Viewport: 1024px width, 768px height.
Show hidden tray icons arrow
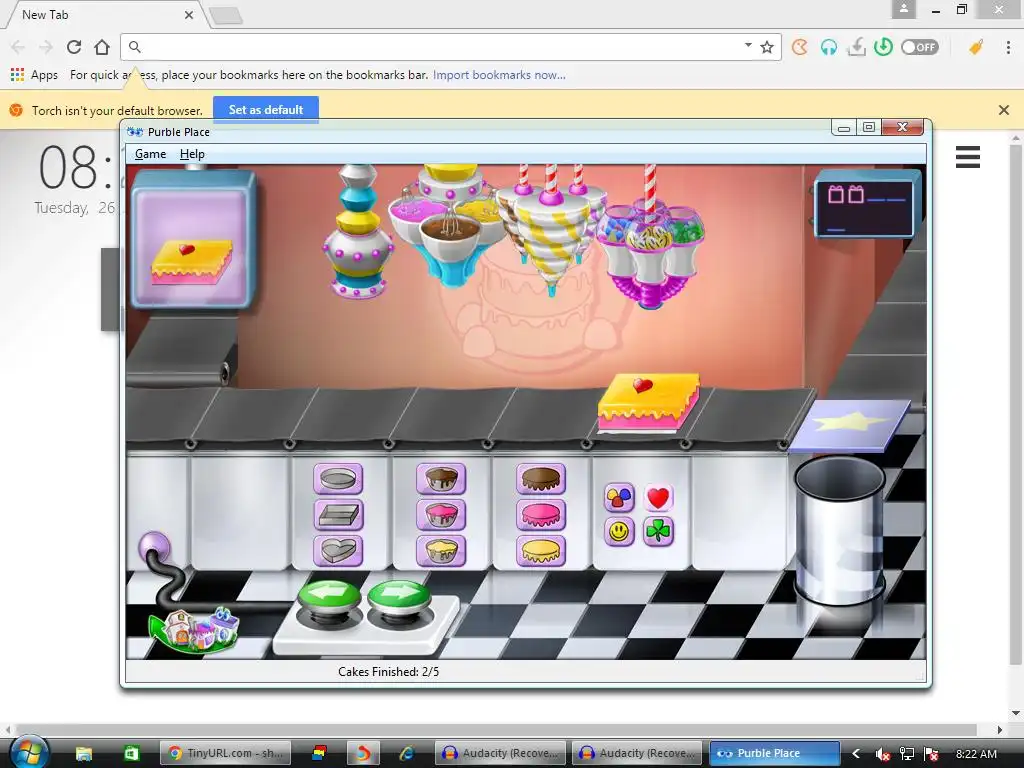click(856, 754)
